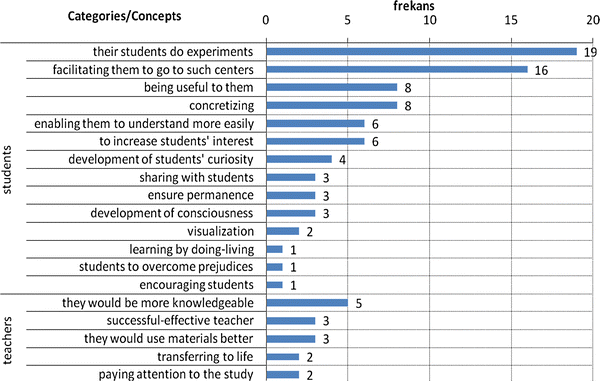Select the 'ensure permanence' category label
The width and height of the screenshot is (600, 381).
pos(201,195)
